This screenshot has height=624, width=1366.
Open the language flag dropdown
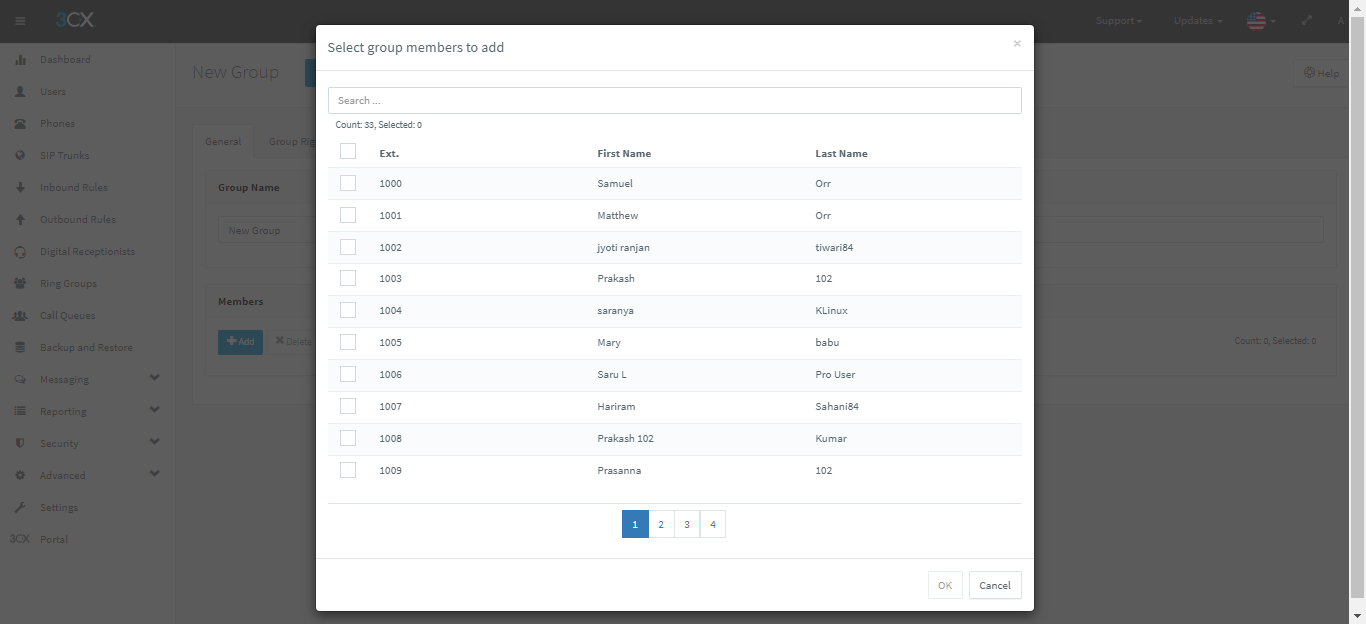coord(1260,21)
